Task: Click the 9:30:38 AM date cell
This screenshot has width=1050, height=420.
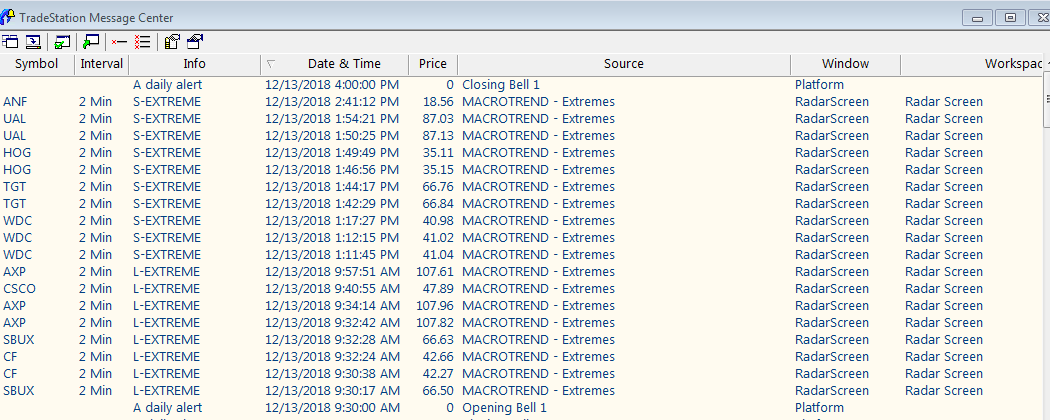Action: 332,373
